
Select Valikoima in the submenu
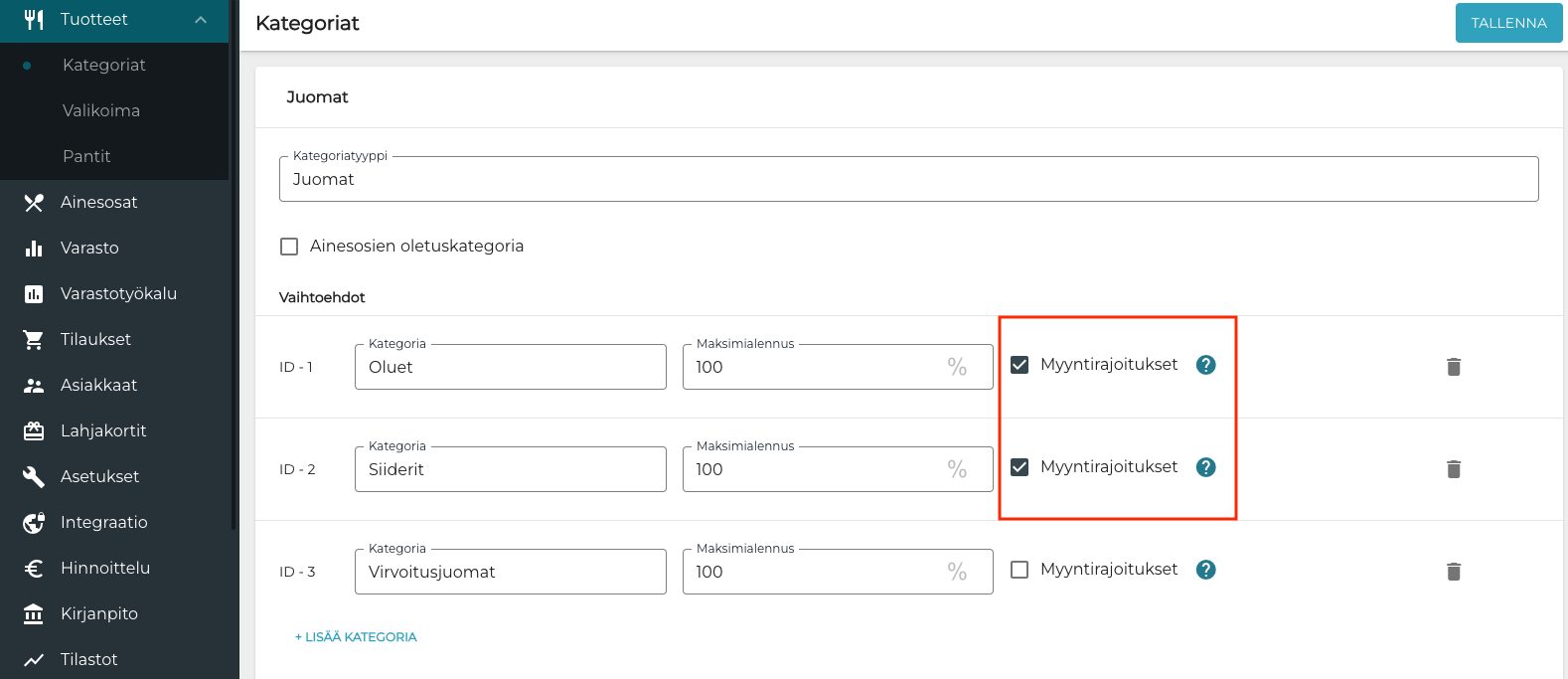click(x=101, y=110)
